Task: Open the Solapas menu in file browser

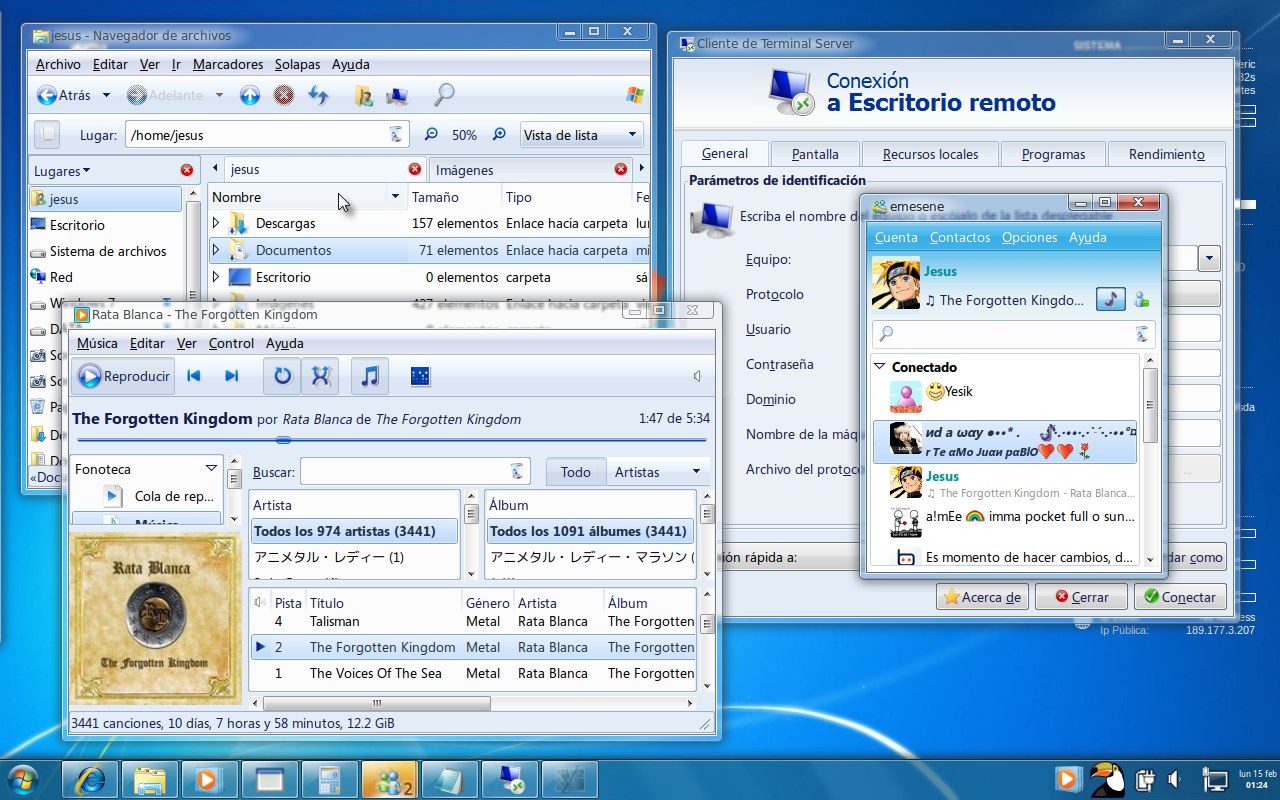Action: click(x=298, y=64)
